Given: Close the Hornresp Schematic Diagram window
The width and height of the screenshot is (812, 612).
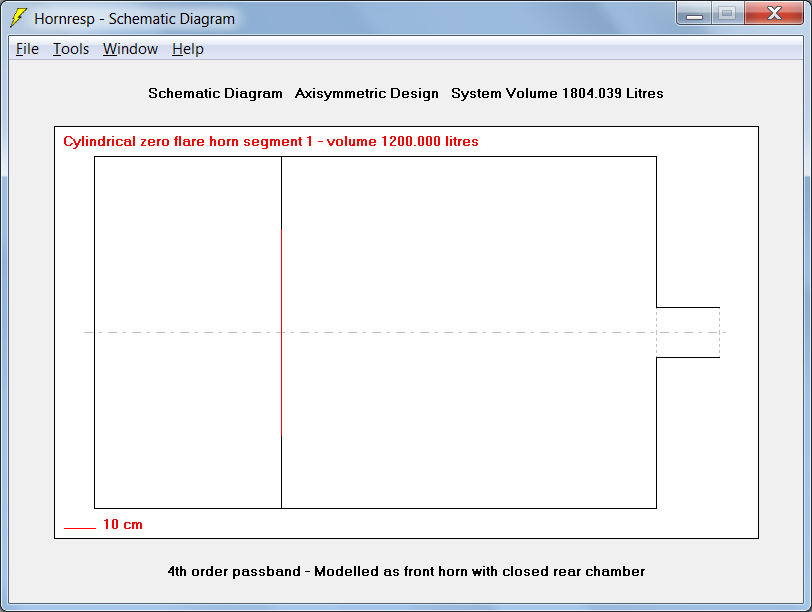Looking at the screenshot, I should click(774, 13).
